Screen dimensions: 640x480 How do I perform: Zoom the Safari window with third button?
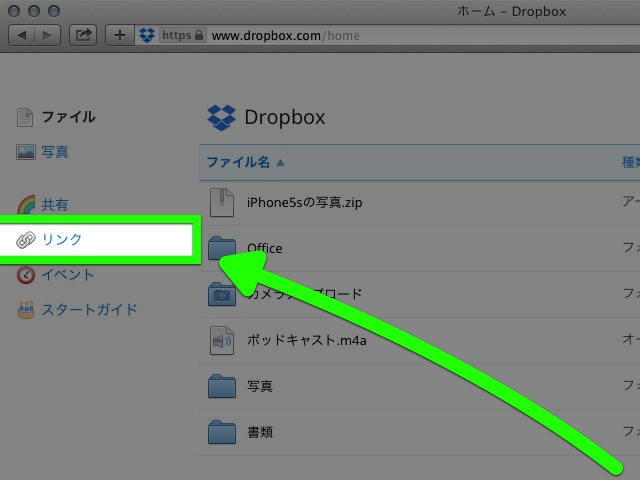[x=54, y=11]
